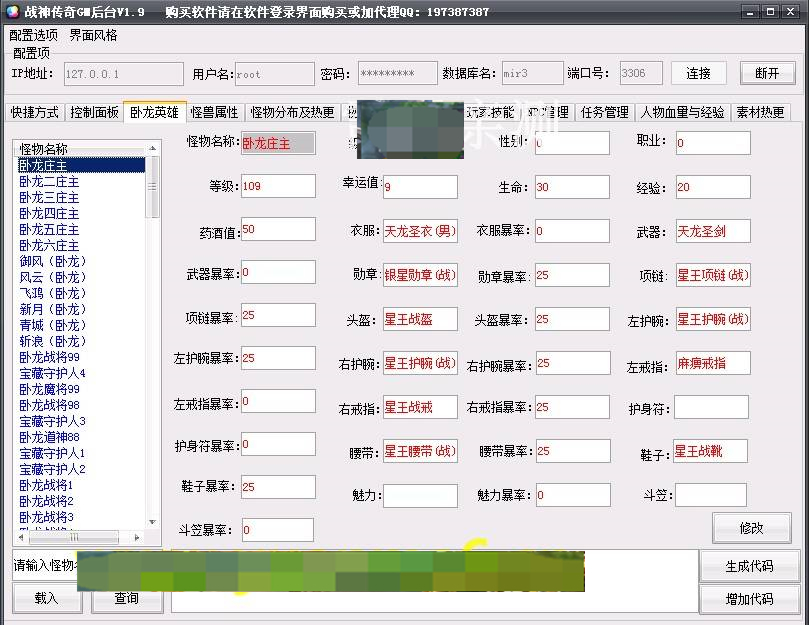Open the 怪兽属性 tab
The width and height of the screenshot is (810, 625).
pos(214,112)
